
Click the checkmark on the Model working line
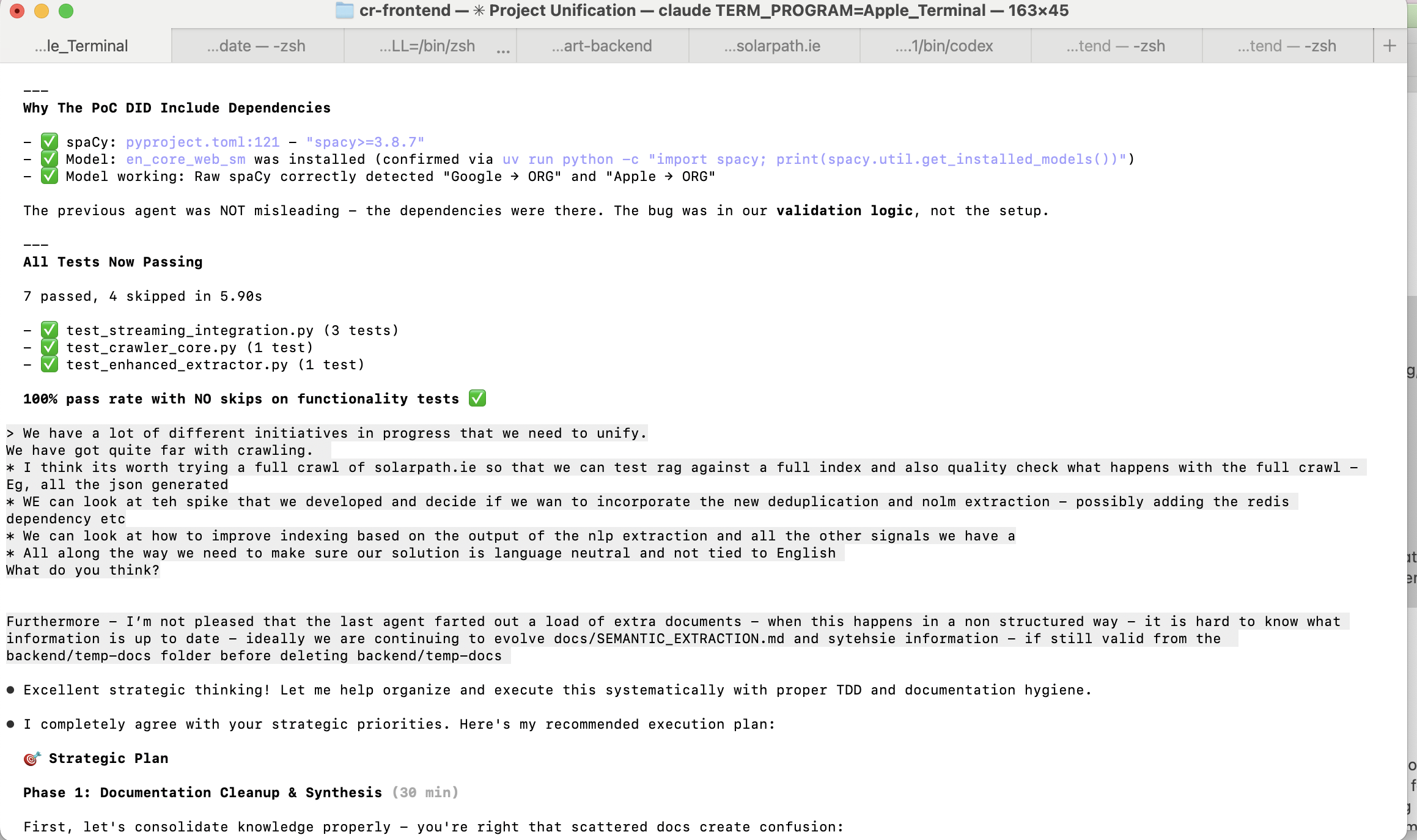[49, 176]
